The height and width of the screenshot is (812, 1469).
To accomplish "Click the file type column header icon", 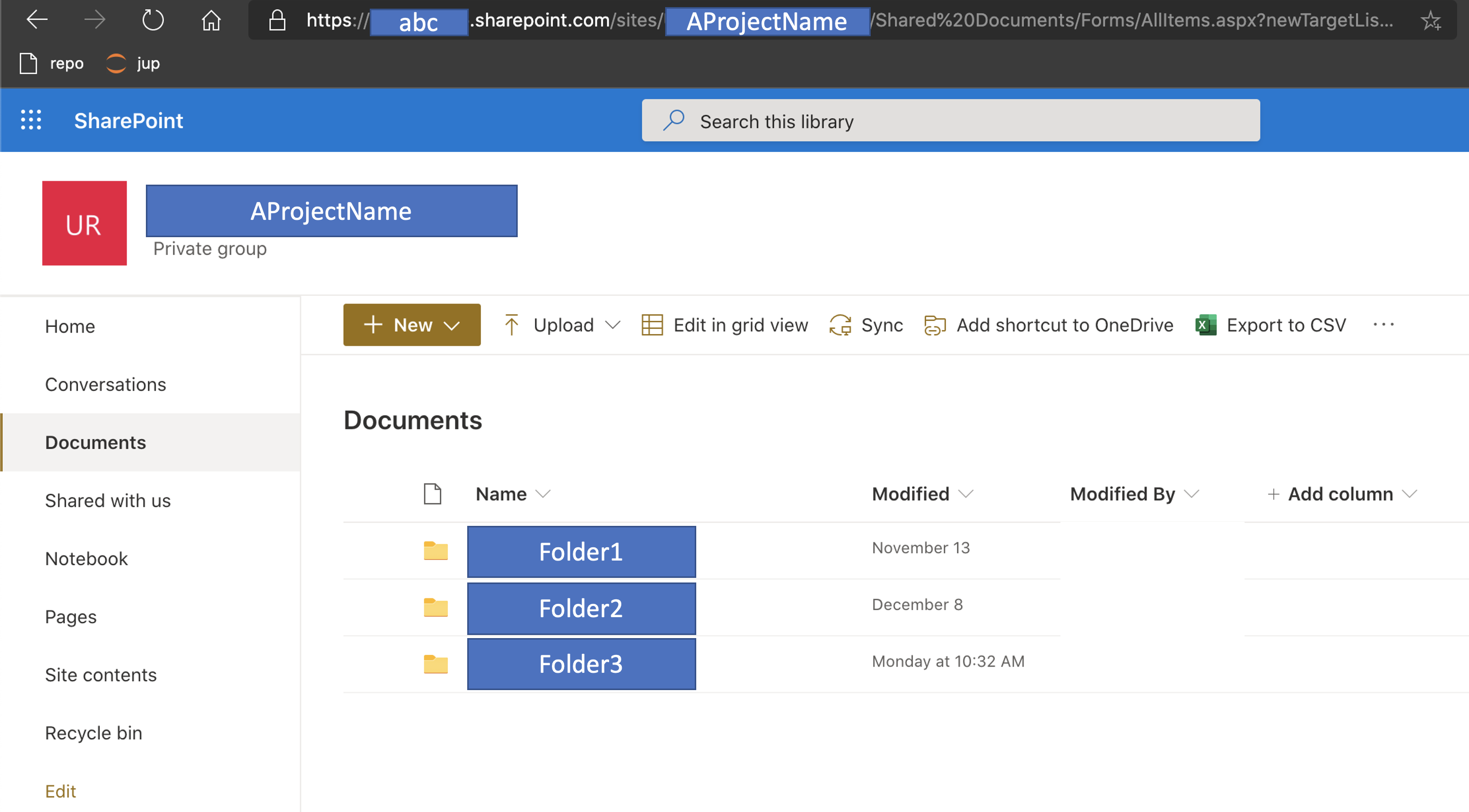I will 432,494.
